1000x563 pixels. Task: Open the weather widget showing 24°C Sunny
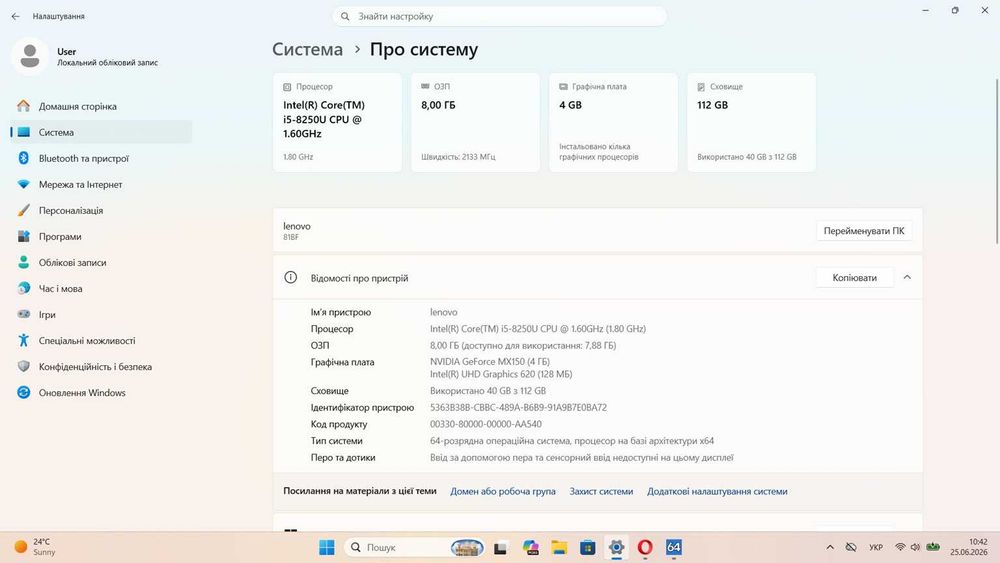point(36,547)
